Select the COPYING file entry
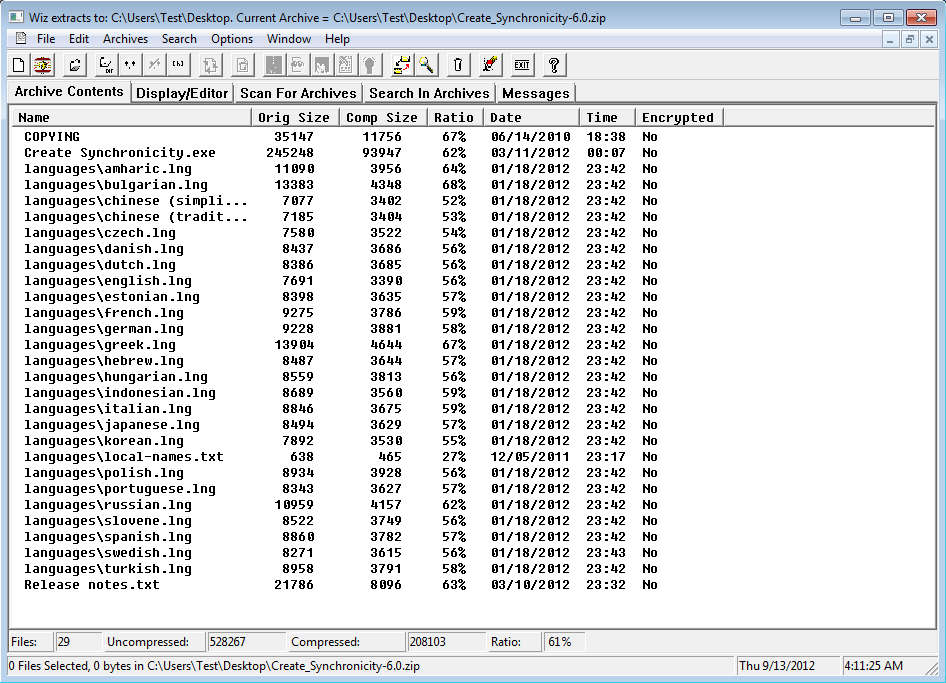 pyautogui.click(x=52, y=137)
